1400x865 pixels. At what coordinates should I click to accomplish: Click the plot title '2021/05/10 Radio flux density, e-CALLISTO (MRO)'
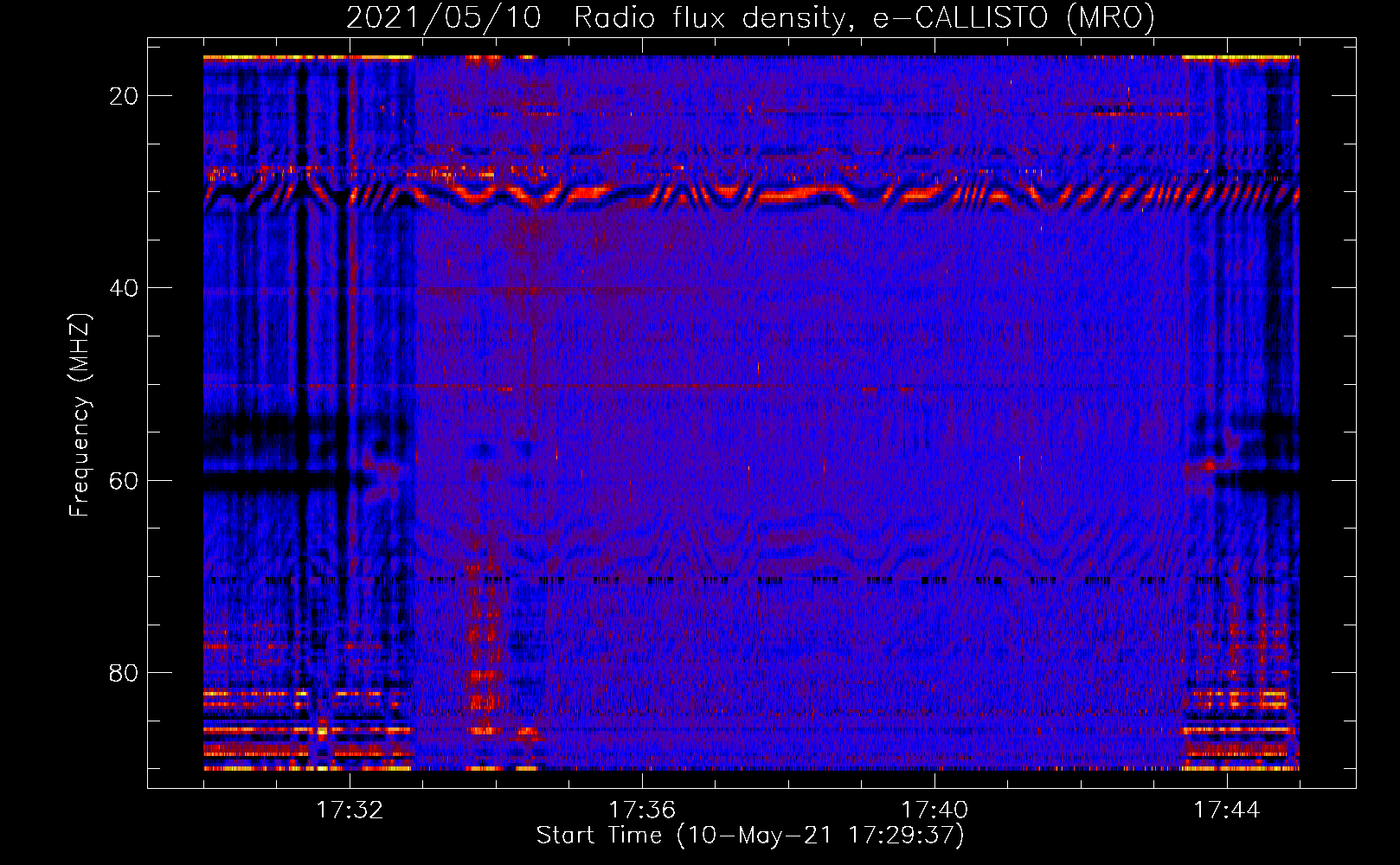tap(750, 17)
